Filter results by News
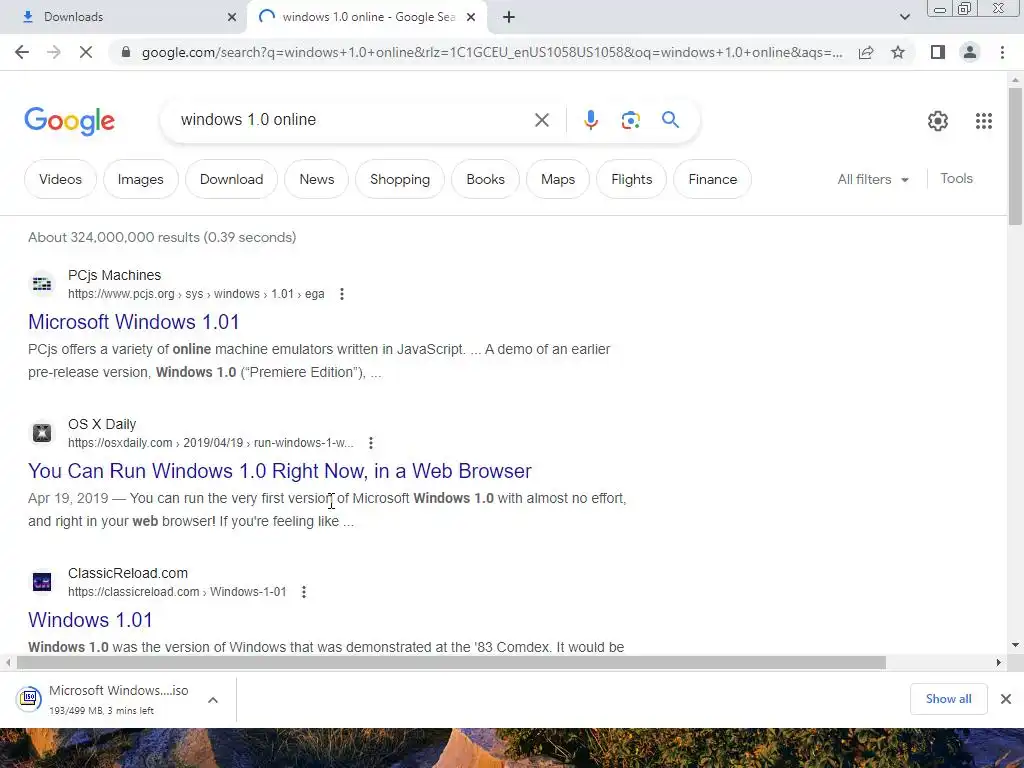This screenshot has height=768, width=1024. point(317,179)
